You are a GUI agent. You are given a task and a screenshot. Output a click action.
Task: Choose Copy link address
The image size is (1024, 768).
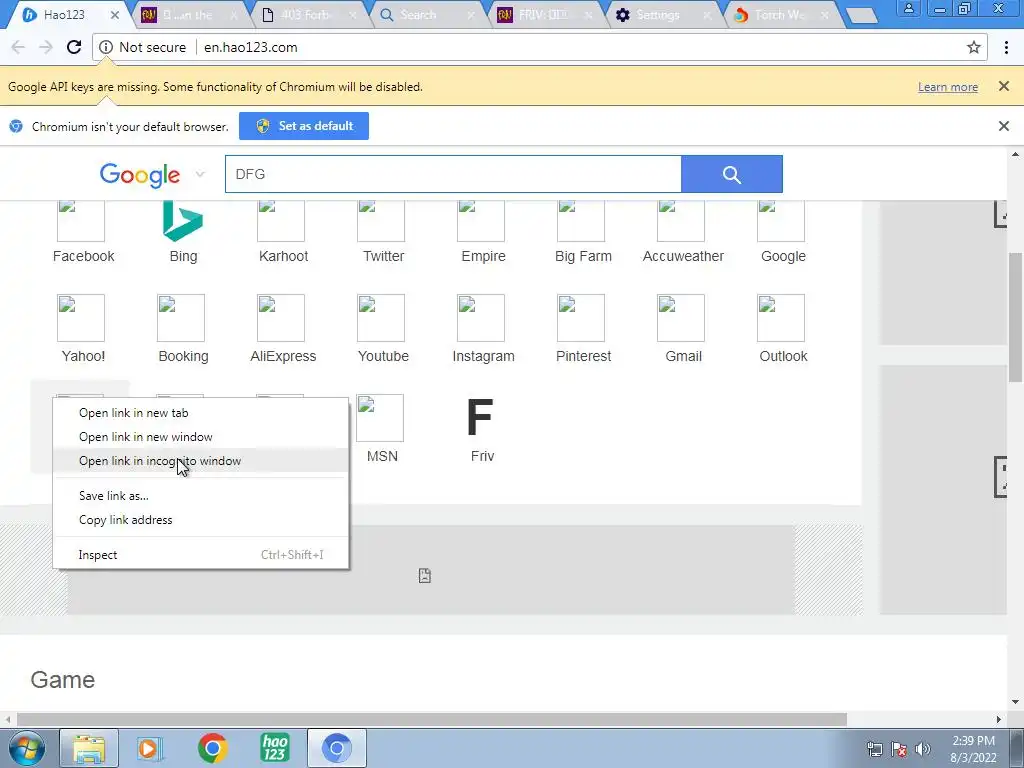[200, 520]
